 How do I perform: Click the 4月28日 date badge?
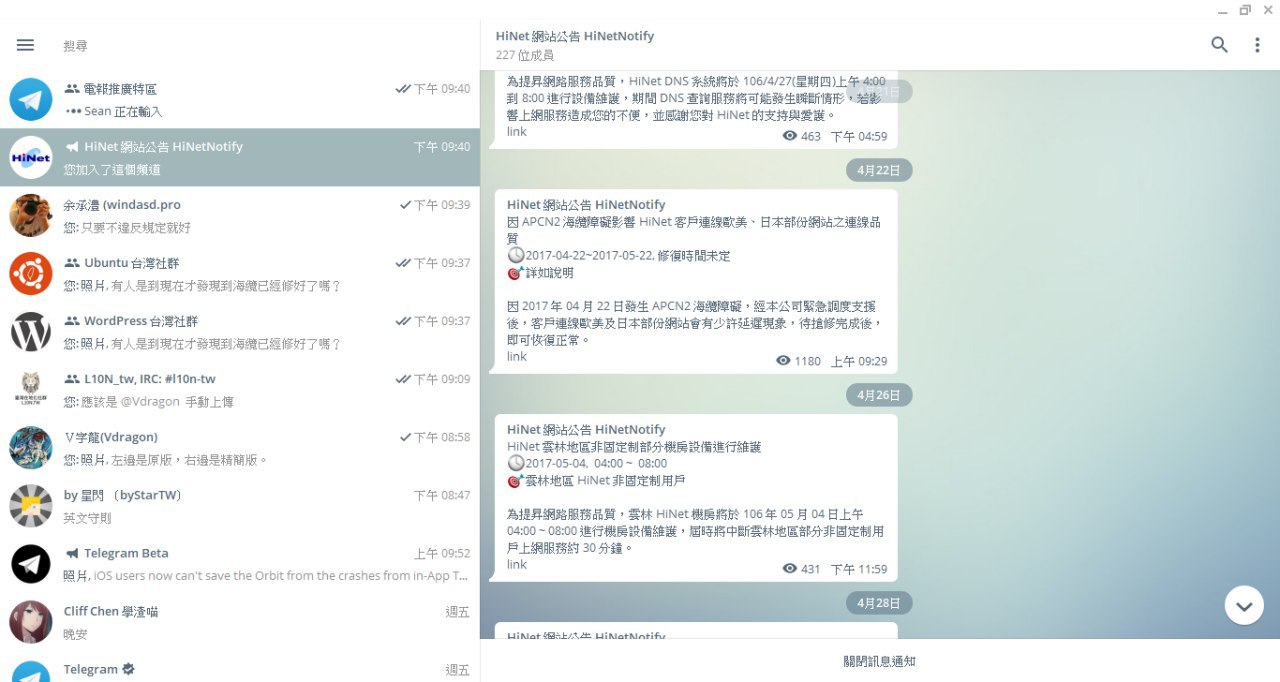click(x=879, y=603)
